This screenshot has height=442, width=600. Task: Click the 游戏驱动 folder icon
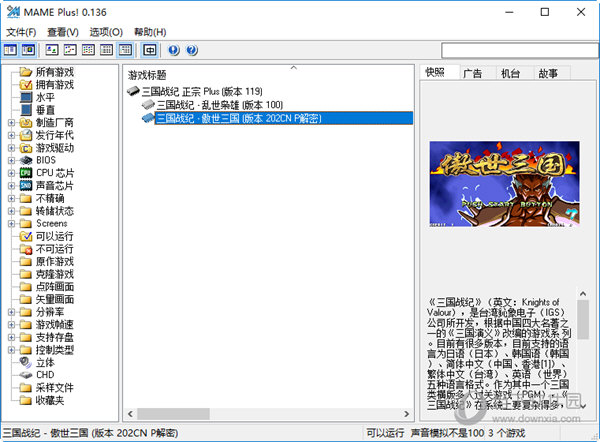[26, 148]
